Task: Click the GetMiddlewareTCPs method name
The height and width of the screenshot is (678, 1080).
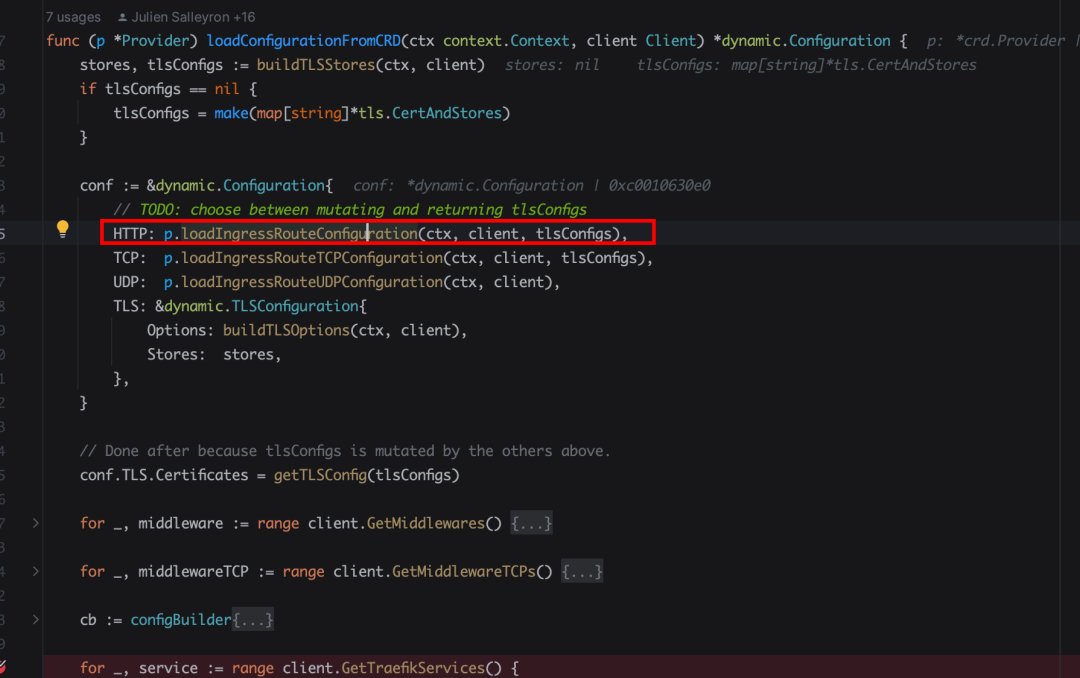Action: tap(464, 571)
